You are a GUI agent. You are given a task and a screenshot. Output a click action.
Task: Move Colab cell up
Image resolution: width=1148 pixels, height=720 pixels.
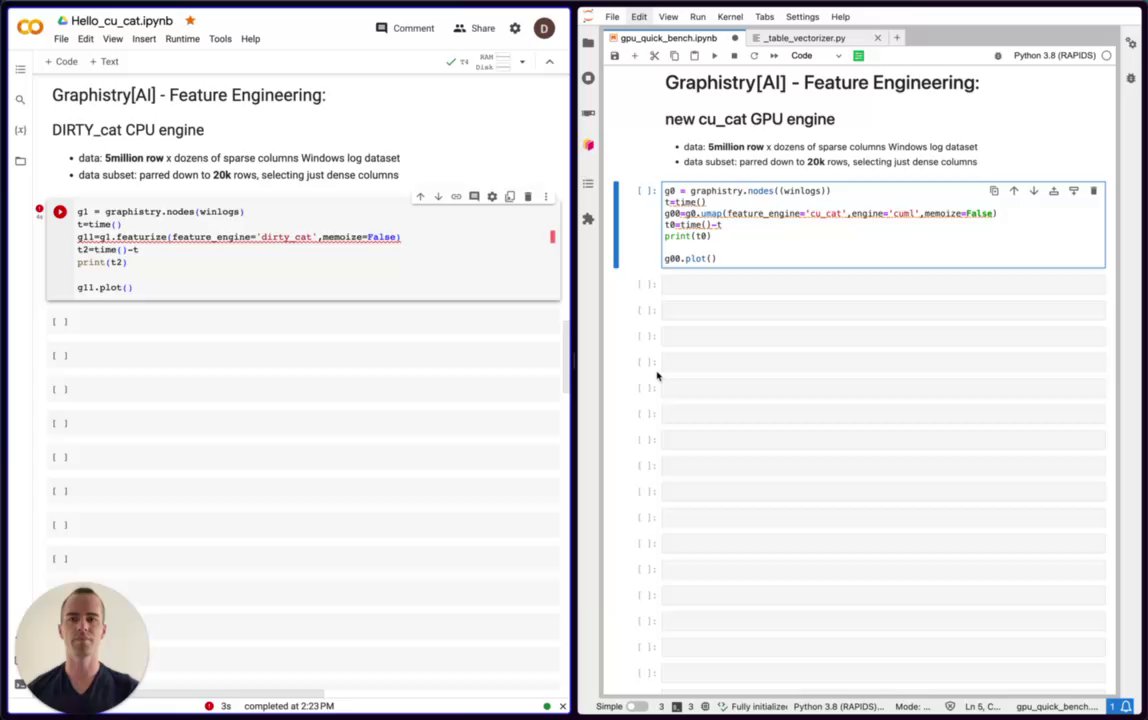point(420,196)
